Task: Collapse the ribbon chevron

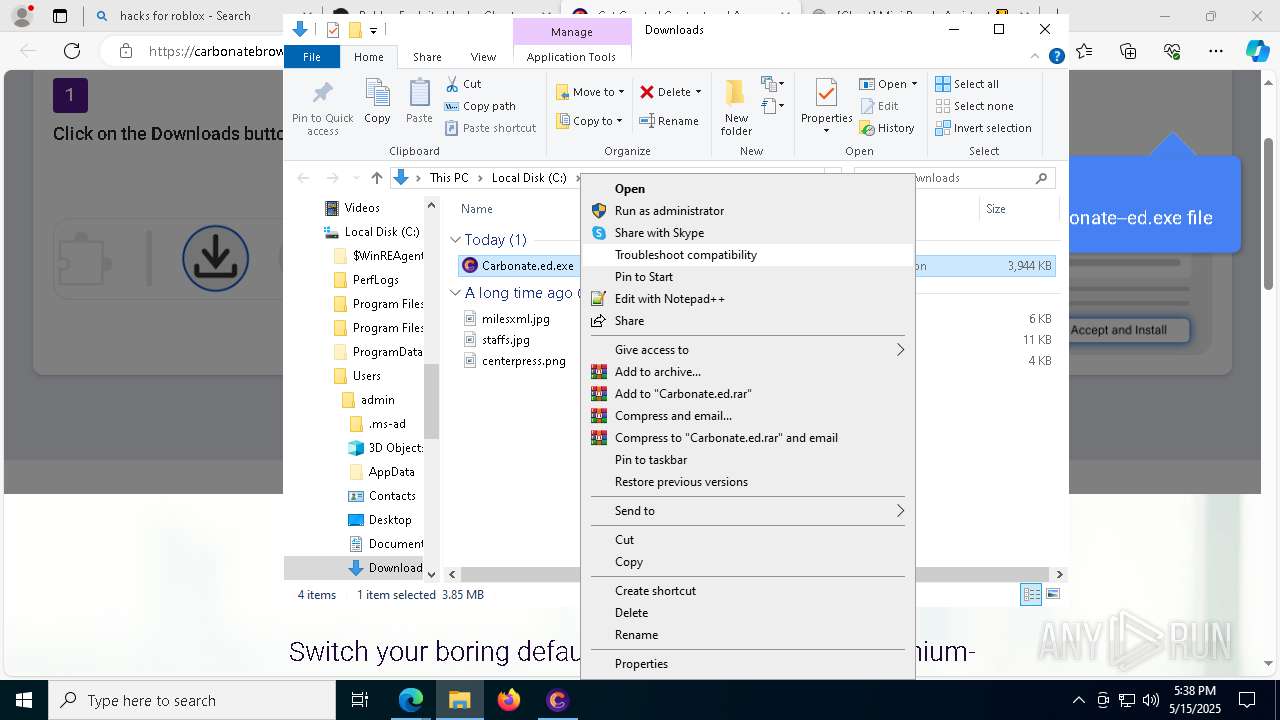Action: point(1037,57)
